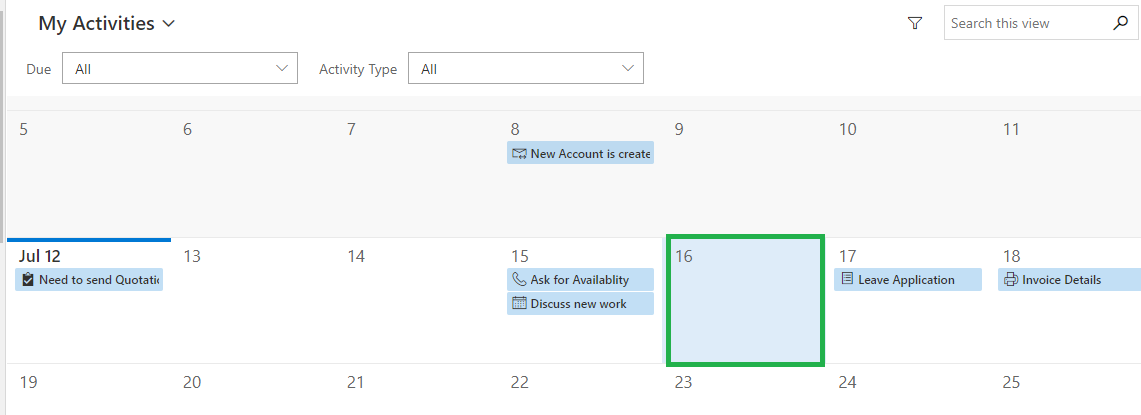Select day 10 on the calendar
Image resolution: width=1141 pixels, height=415 pixels.
point(909,174)
